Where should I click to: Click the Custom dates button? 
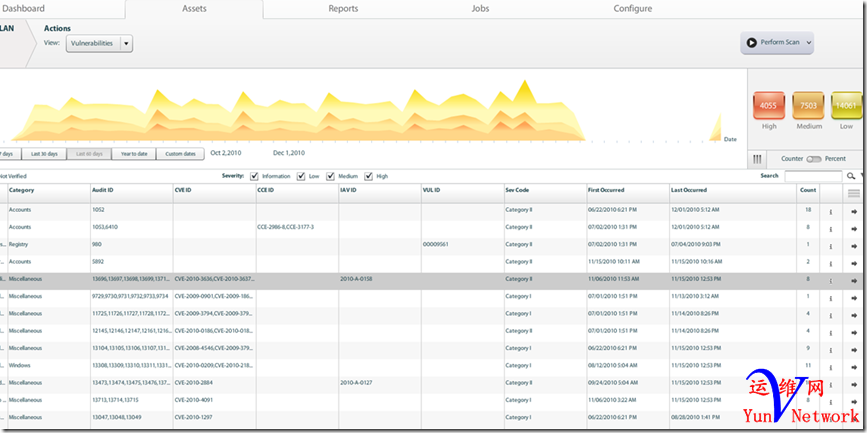[x=181, y=154]
